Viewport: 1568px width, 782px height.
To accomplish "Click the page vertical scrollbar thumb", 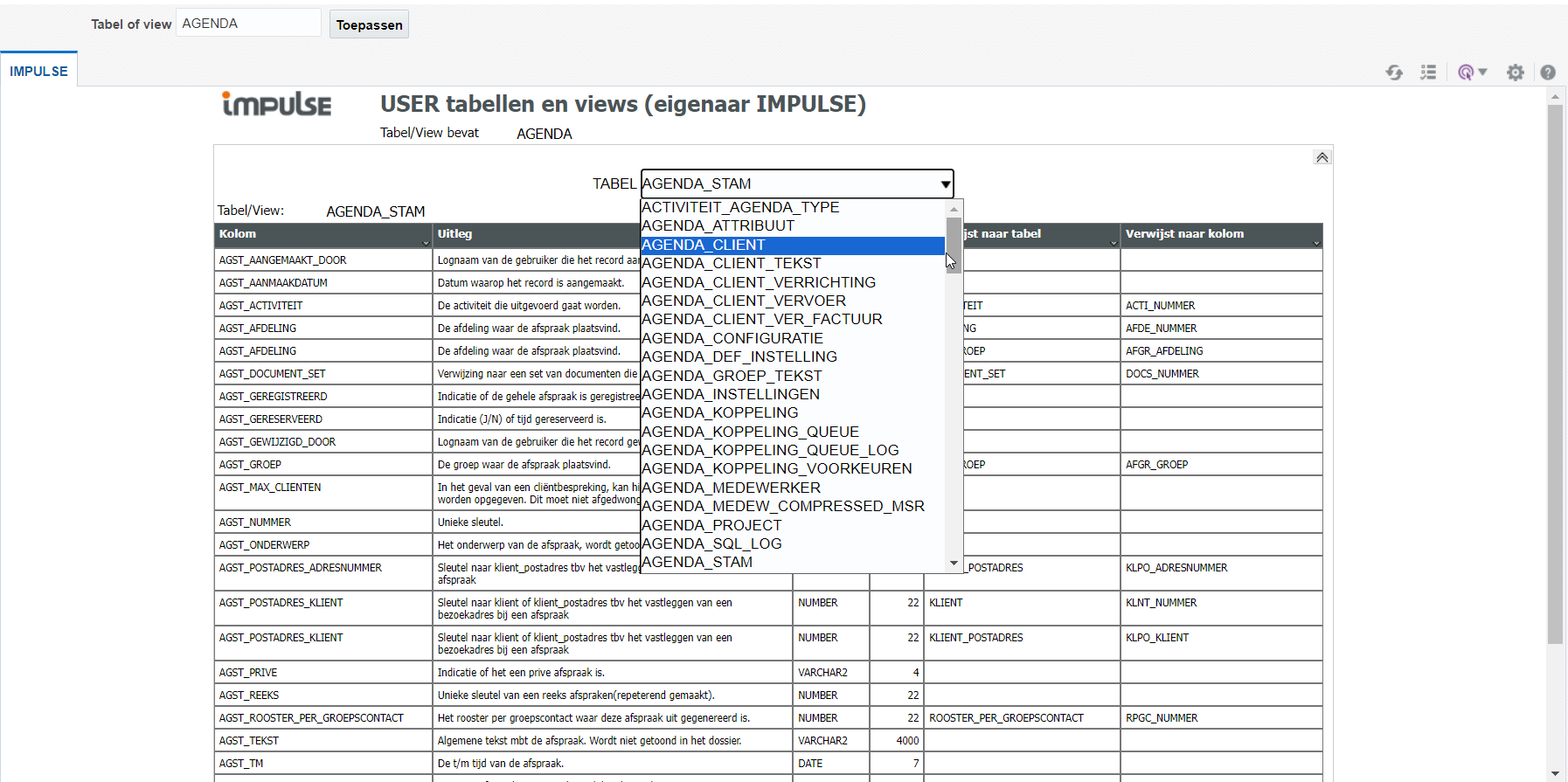I will pyautogui.click(x=1555, y=374).
